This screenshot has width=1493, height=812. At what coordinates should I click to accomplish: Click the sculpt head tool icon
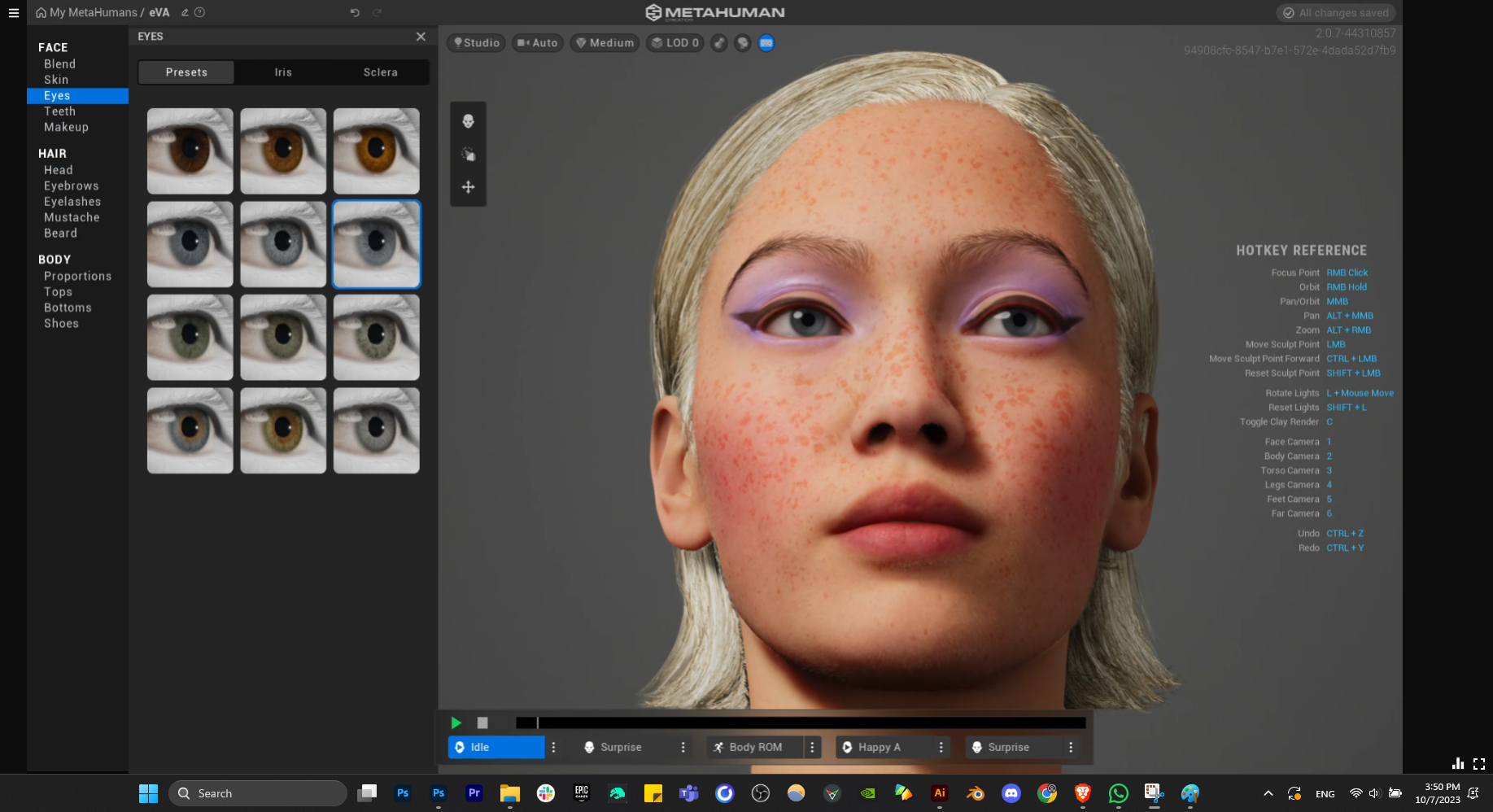[x=468, y=121]
